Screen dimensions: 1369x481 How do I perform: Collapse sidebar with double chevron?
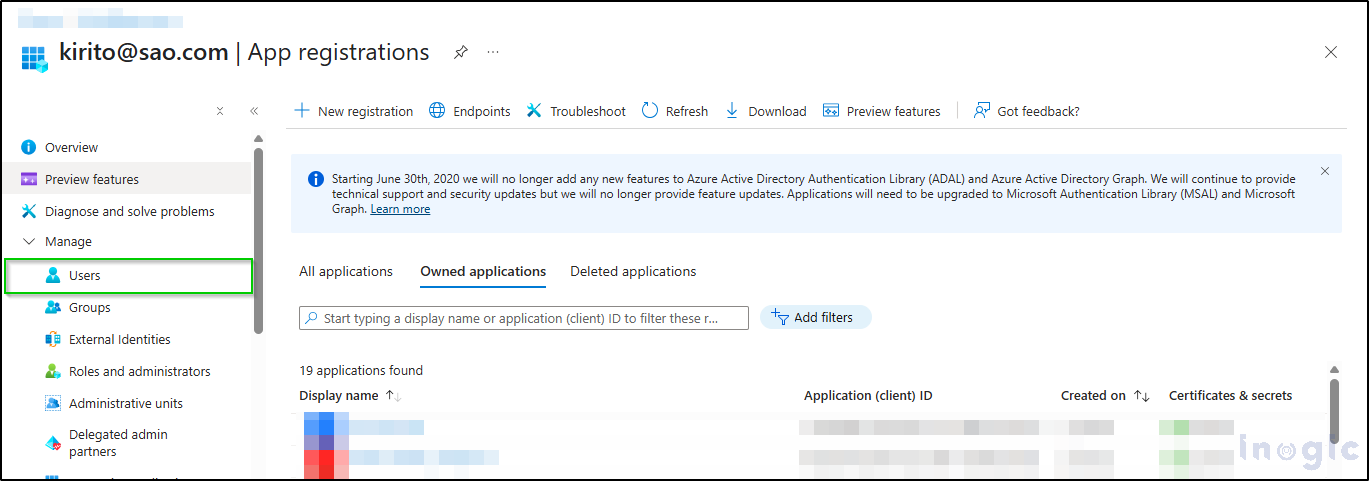[x=254, y=111]
